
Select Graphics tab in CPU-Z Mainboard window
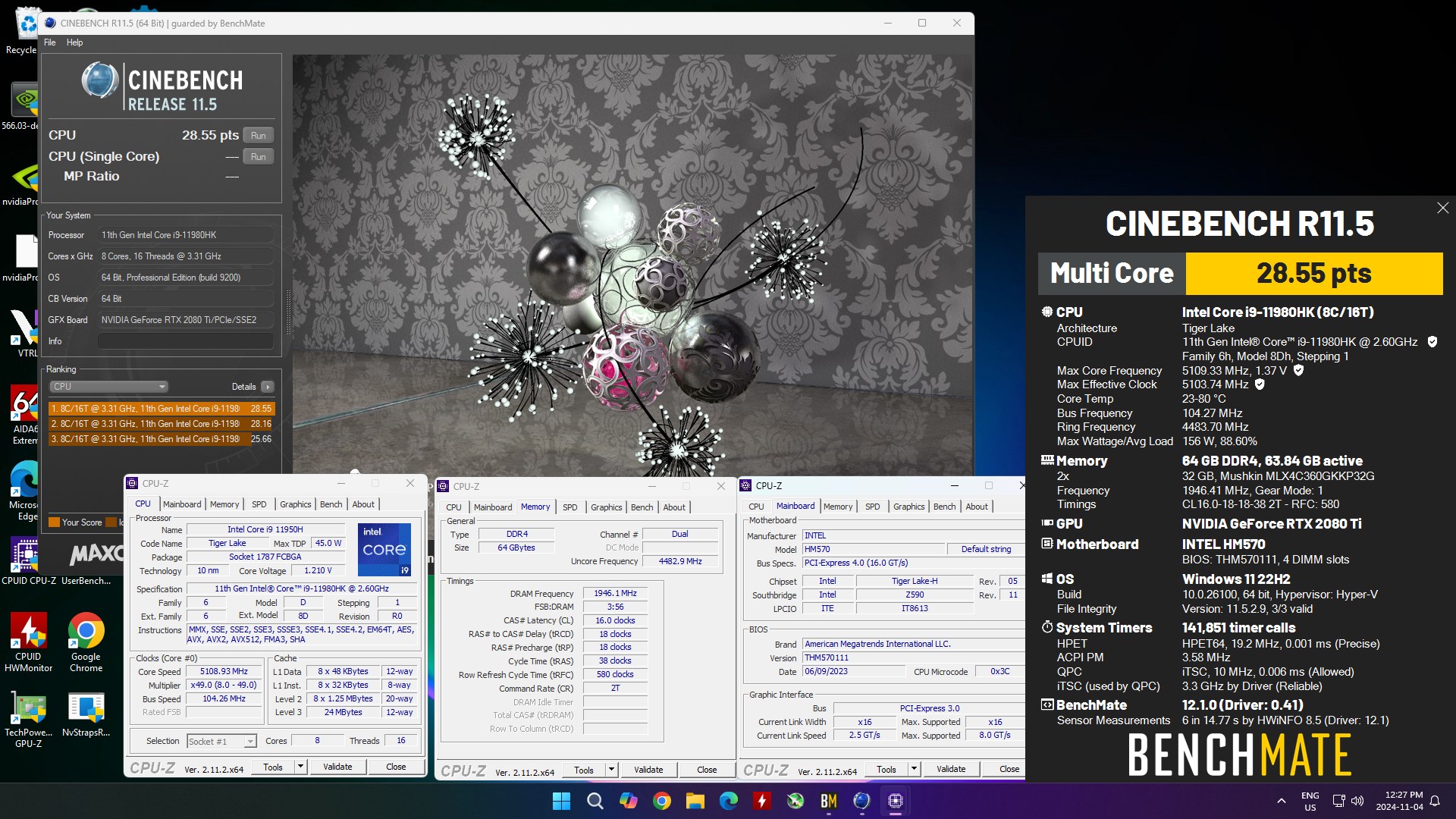pos(908,507)
